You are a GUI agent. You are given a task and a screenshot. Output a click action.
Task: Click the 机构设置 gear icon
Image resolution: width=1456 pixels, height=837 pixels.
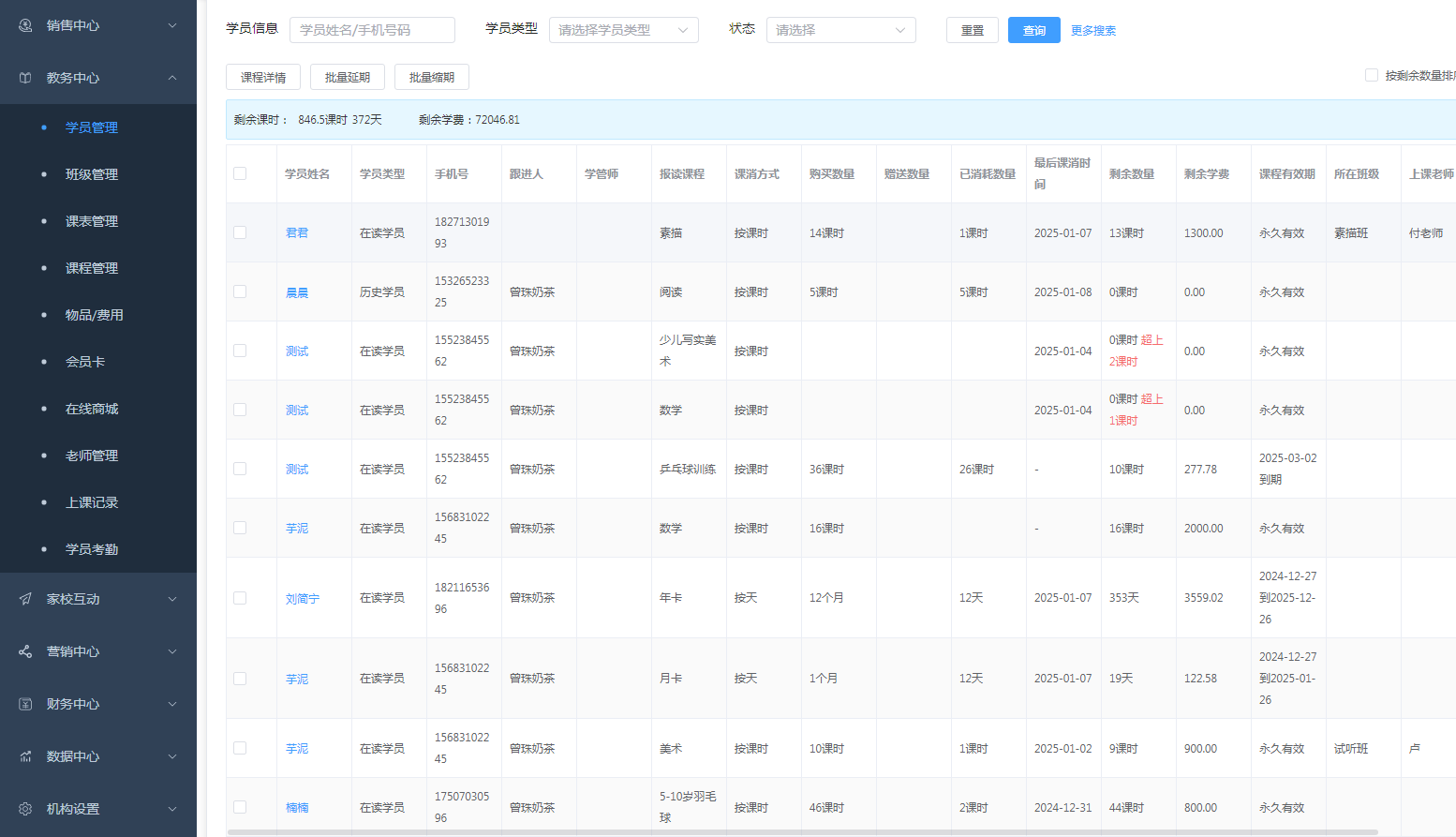25,809
